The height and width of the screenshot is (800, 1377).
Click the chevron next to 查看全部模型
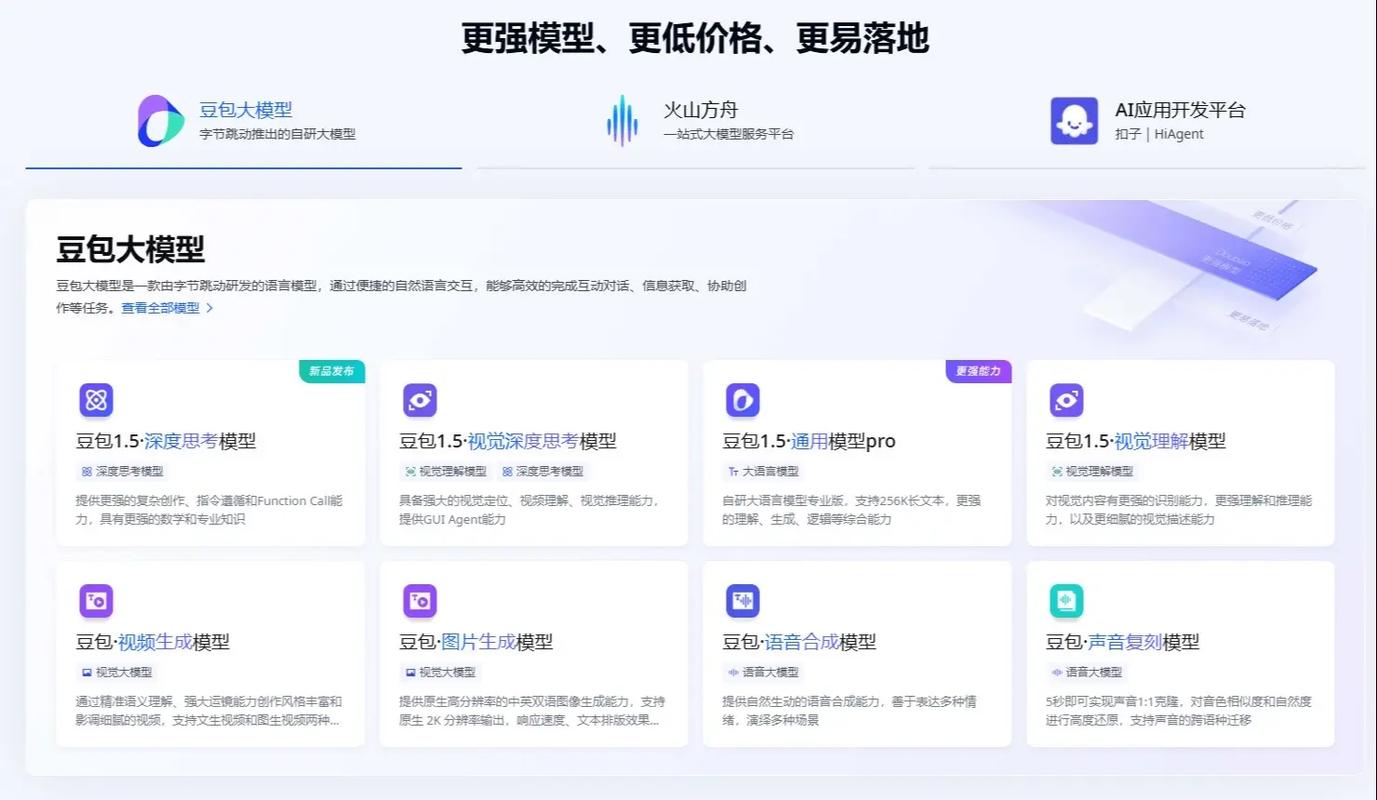(209, 308)
